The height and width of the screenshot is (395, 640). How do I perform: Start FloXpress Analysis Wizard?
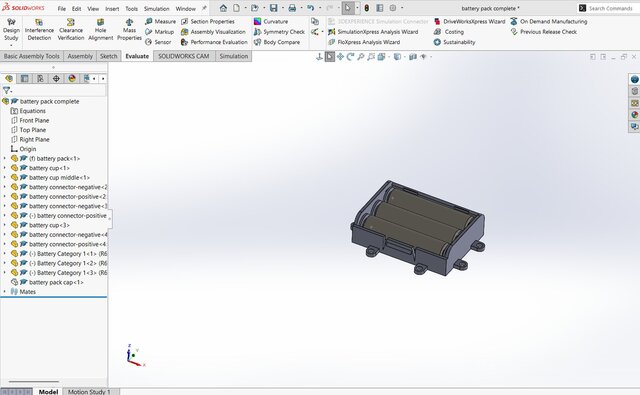point(364,42)
